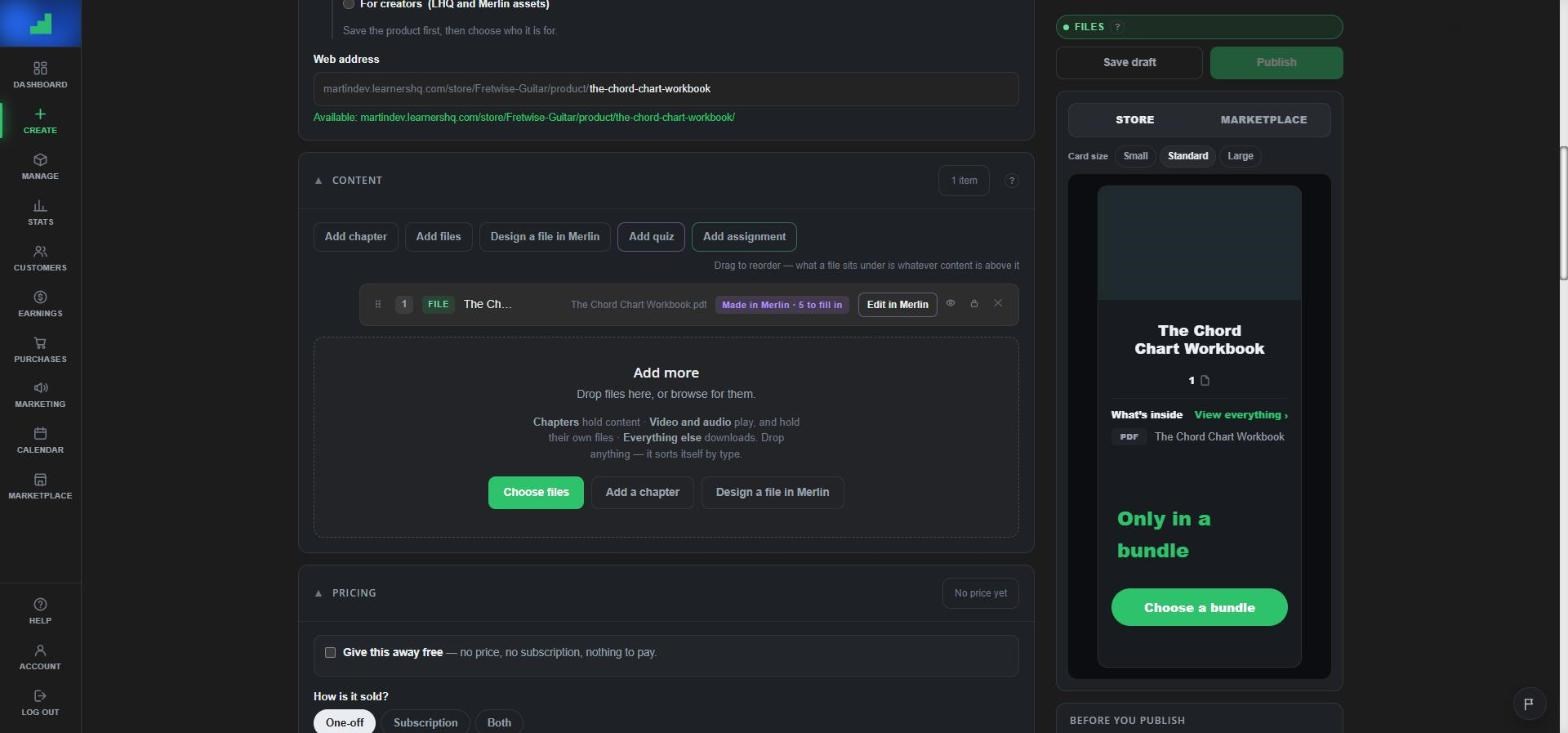
Task: Open Account settings icon
Action: (x=40, y=650)
